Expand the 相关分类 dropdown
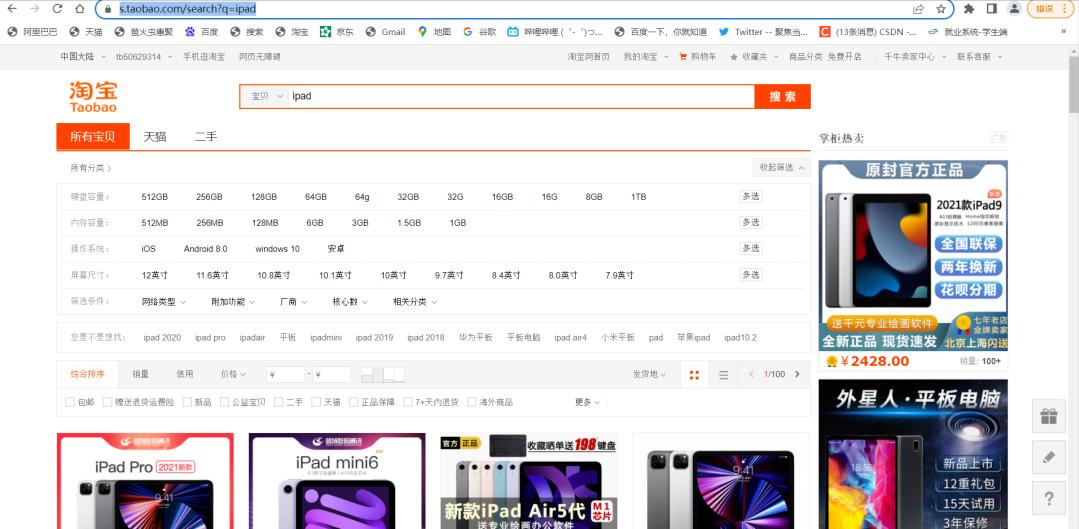The image size is (1079, 529). [414, 301]
